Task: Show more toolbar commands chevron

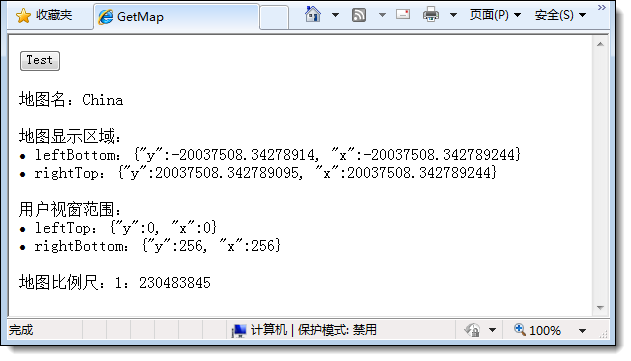Action: [x=602, y=7]
